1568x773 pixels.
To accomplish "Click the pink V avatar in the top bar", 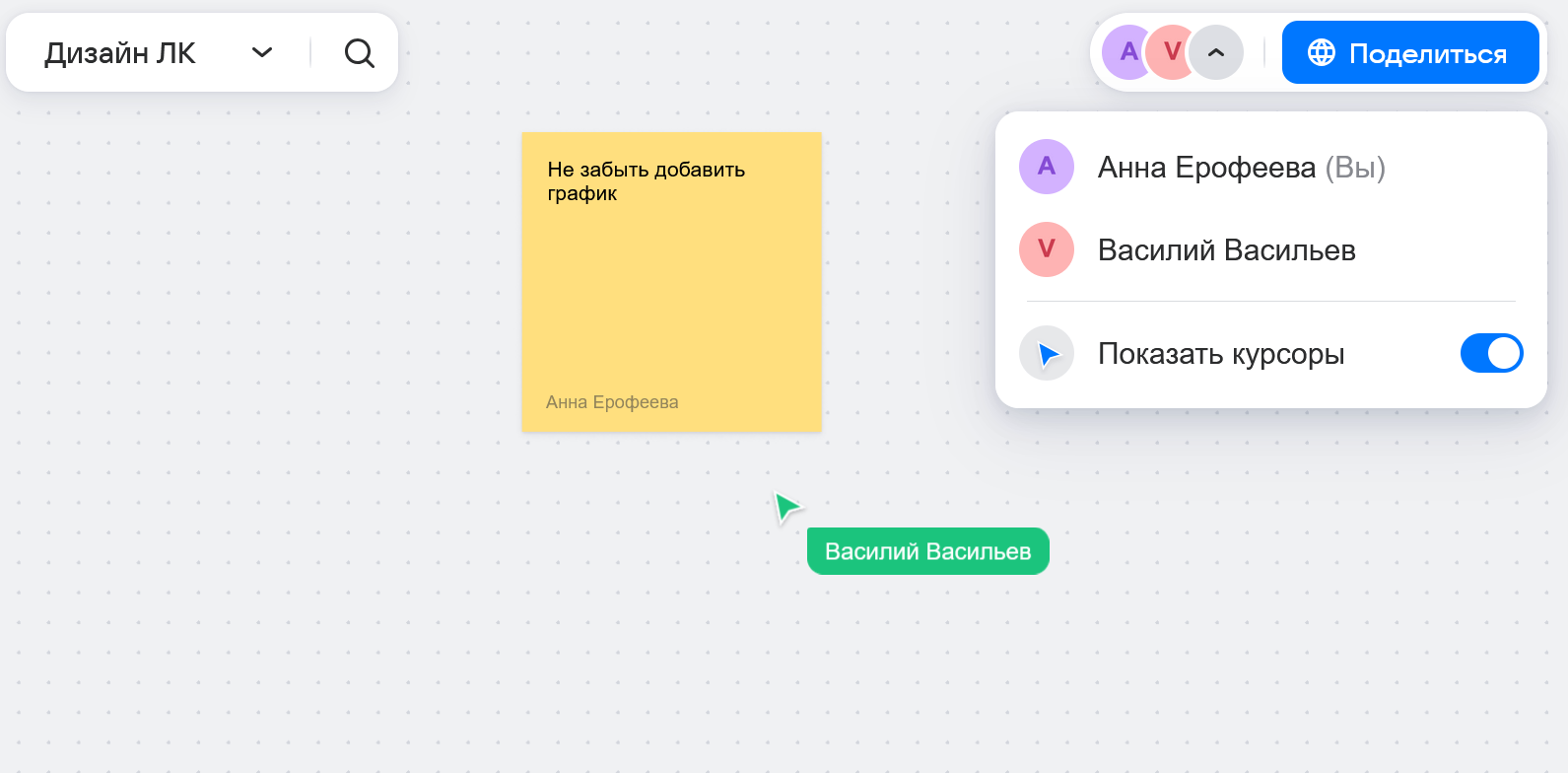I will (1171, 52).
